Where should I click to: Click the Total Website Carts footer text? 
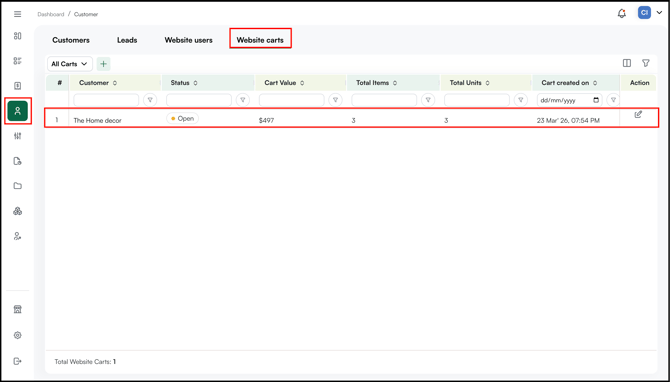click(x=85, y=361)
